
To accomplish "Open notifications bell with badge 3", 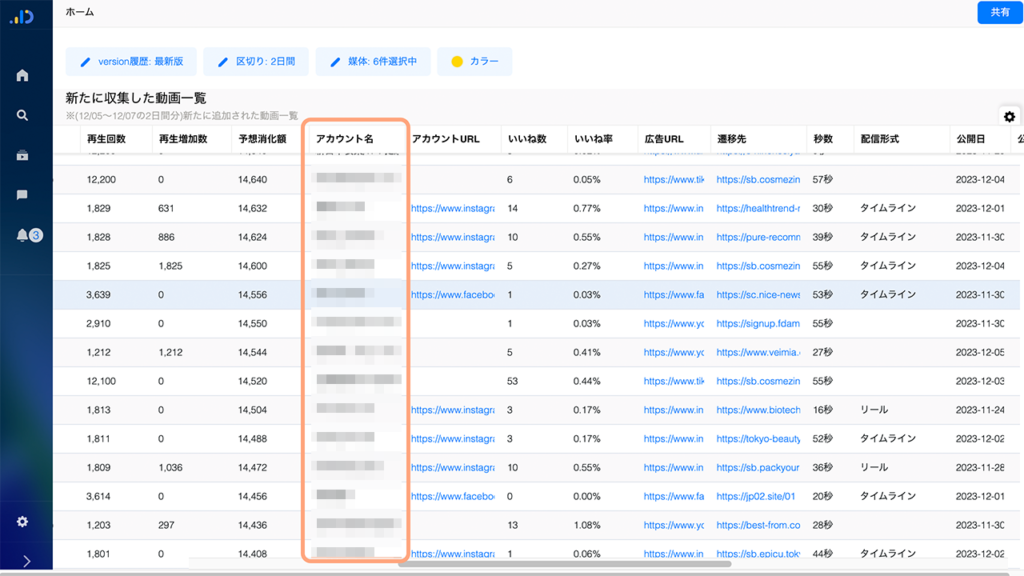I will 24,235.
